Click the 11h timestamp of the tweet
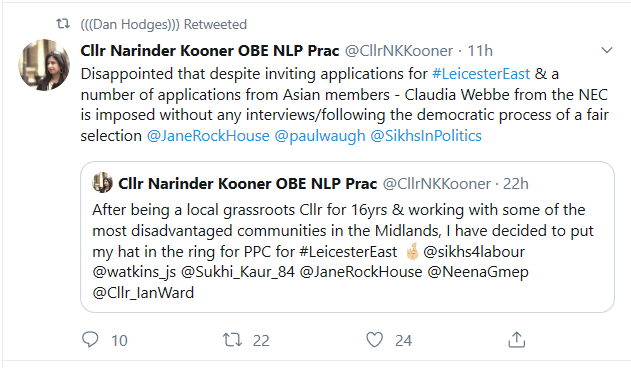 480,51
